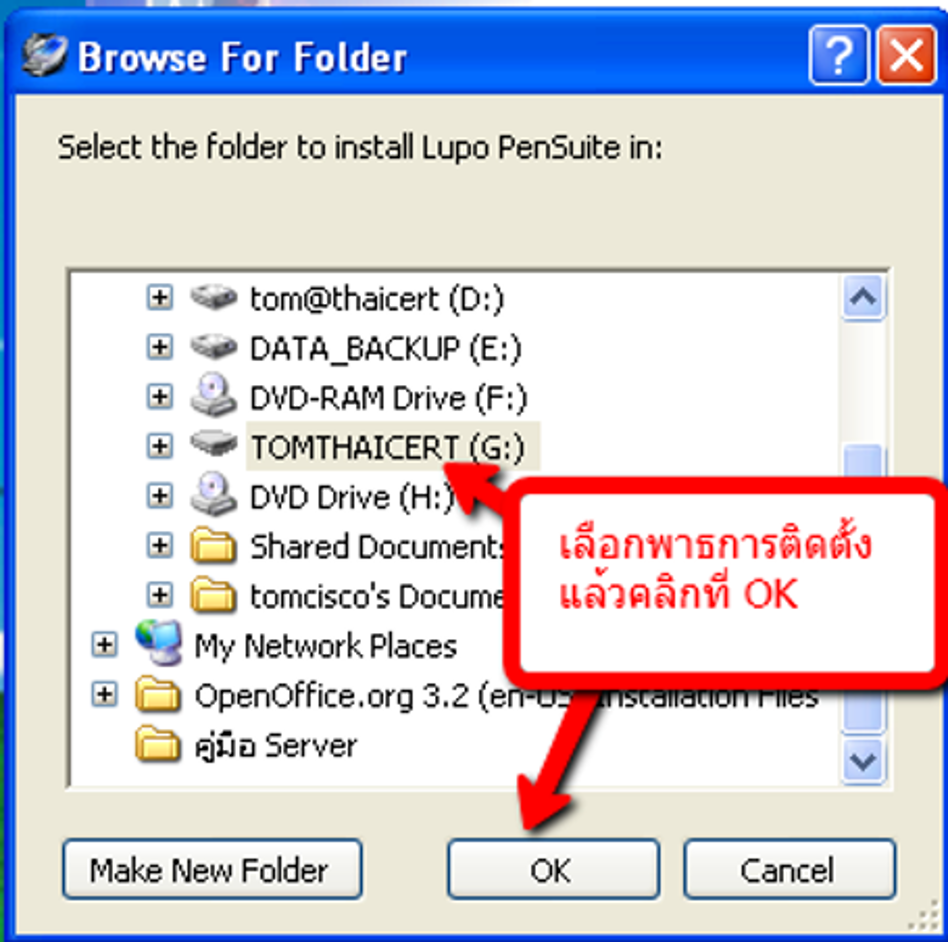Click the Make New Folder button
This screenshot has width=949, height=943.
point(212,869)
